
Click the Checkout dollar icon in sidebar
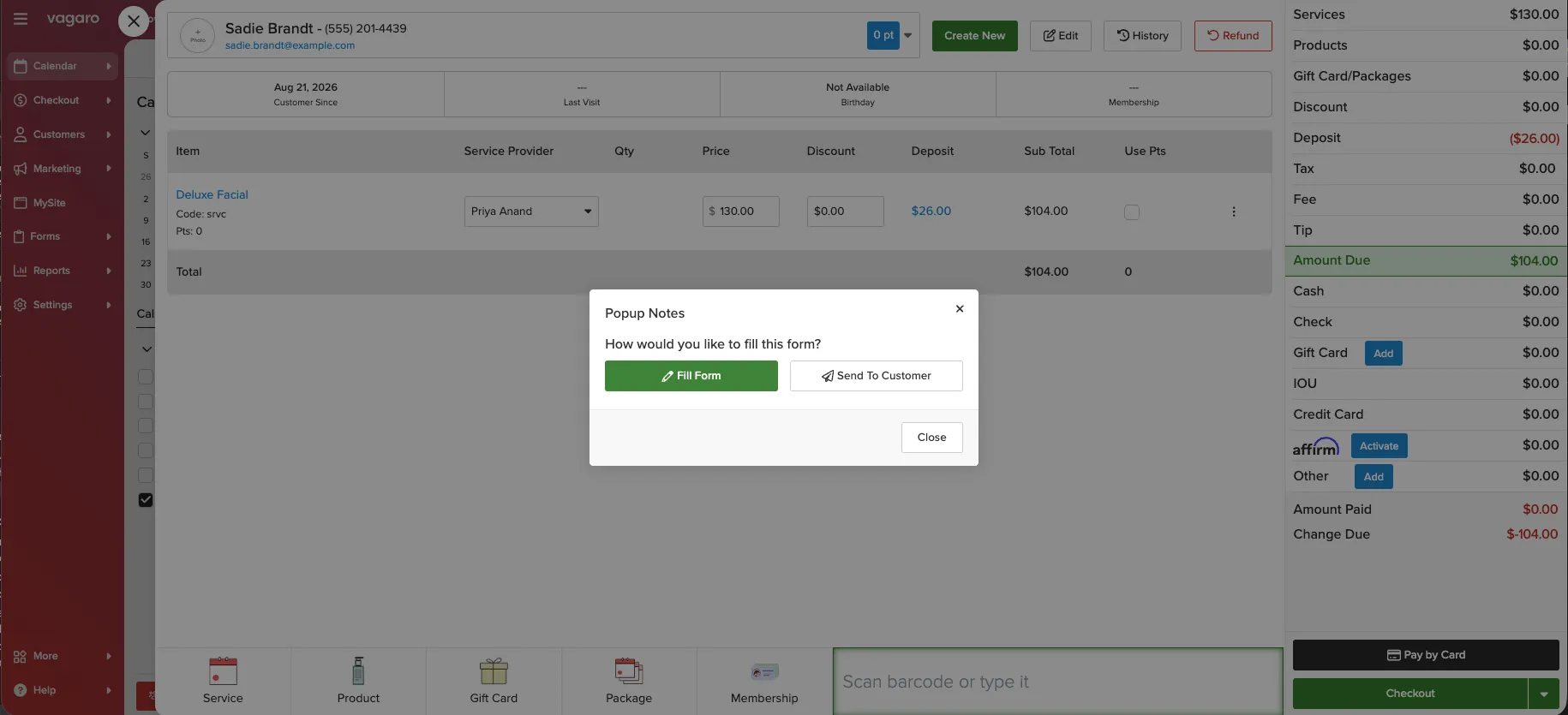click(21, 100)
